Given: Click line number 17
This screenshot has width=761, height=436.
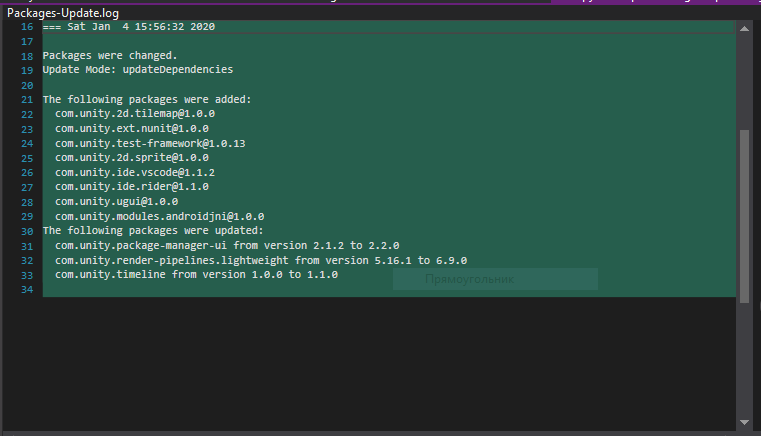Looking at the screenshot, I should coord(27,42).
